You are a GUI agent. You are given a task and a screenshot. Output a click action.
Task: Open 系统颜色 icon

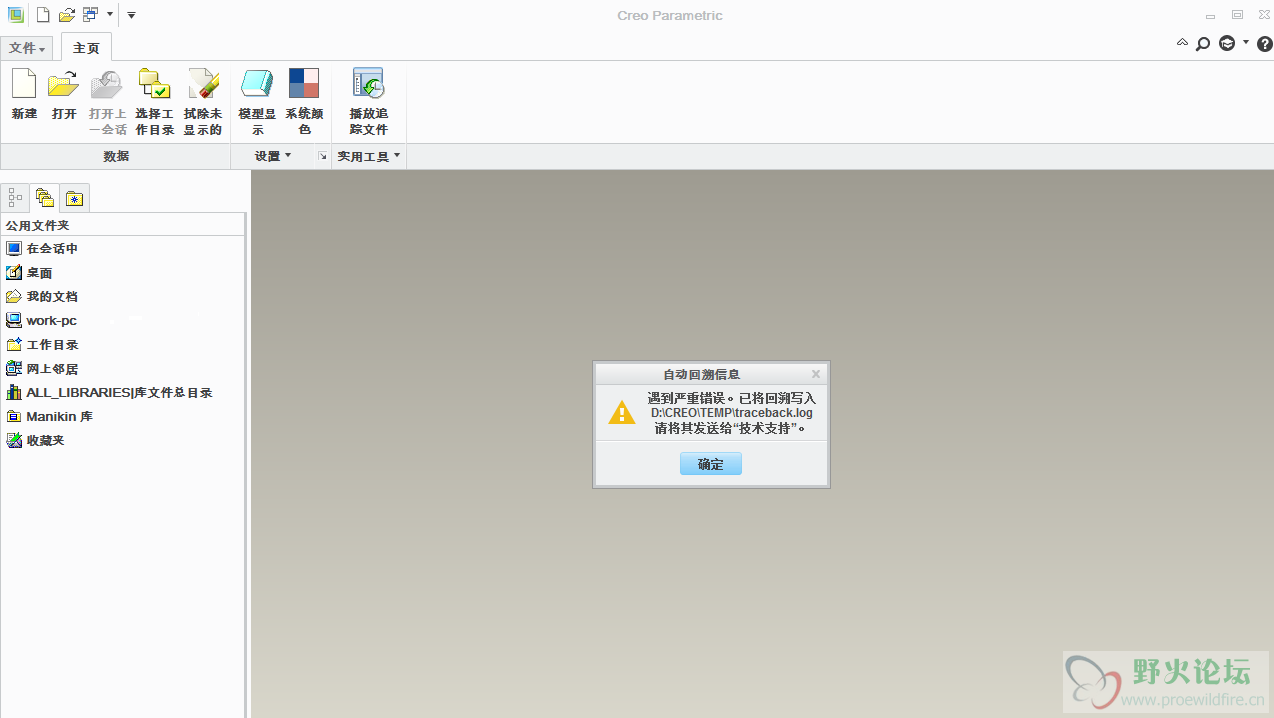click(304, 84)
